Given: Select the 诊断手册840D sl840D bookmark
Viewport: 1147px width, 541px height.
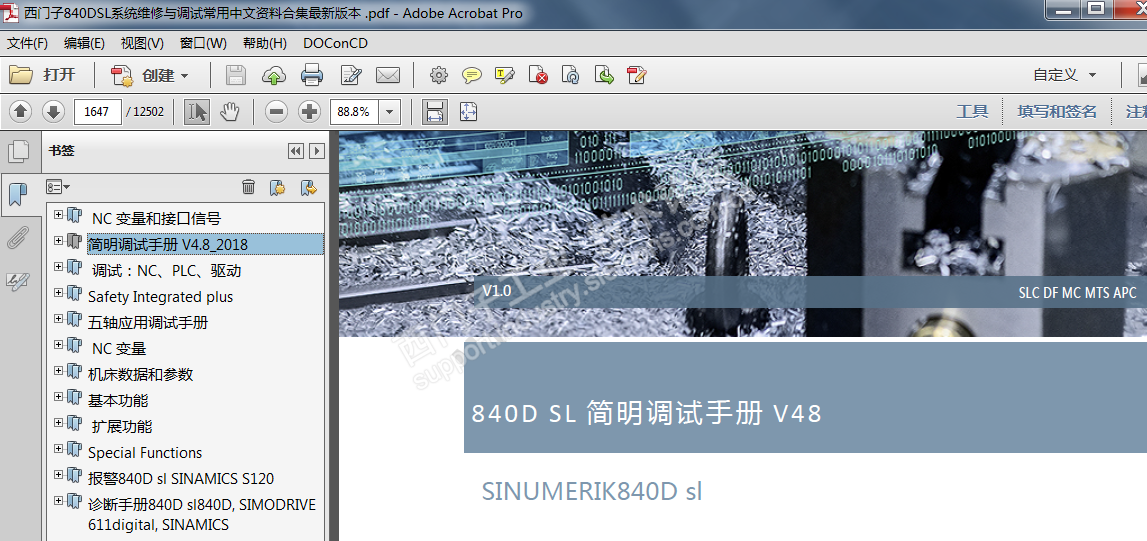Looking at the screenshot, I should click(x=201, y=514).
